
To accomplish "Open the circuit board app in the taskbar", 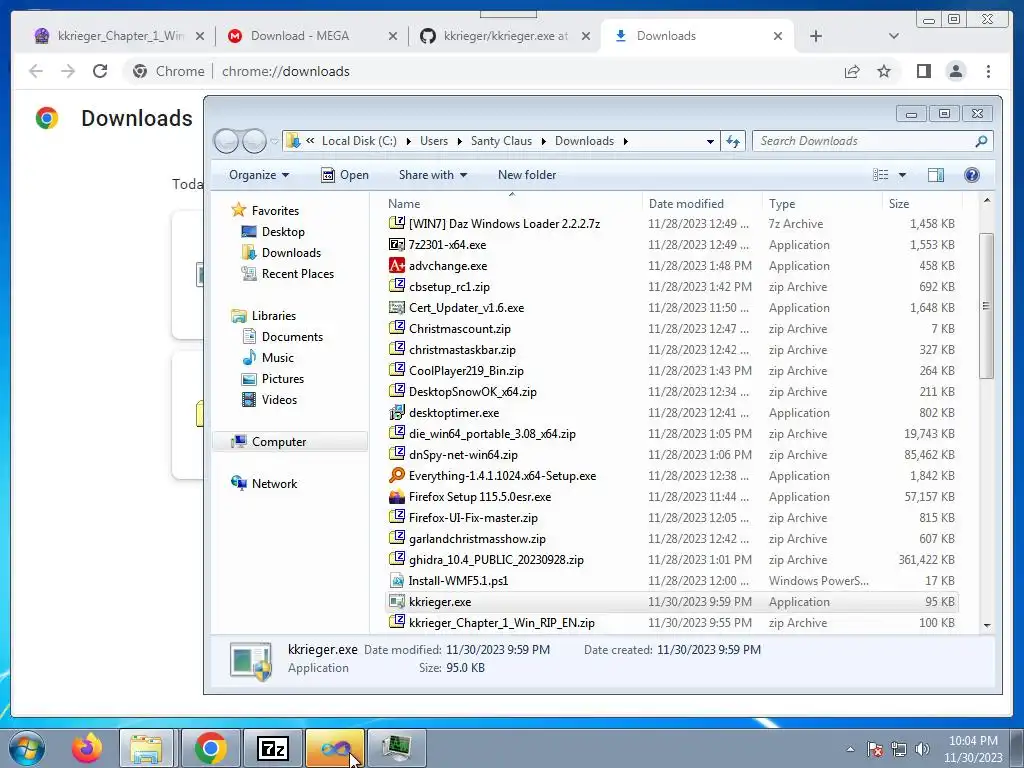I will pos(396,748).
